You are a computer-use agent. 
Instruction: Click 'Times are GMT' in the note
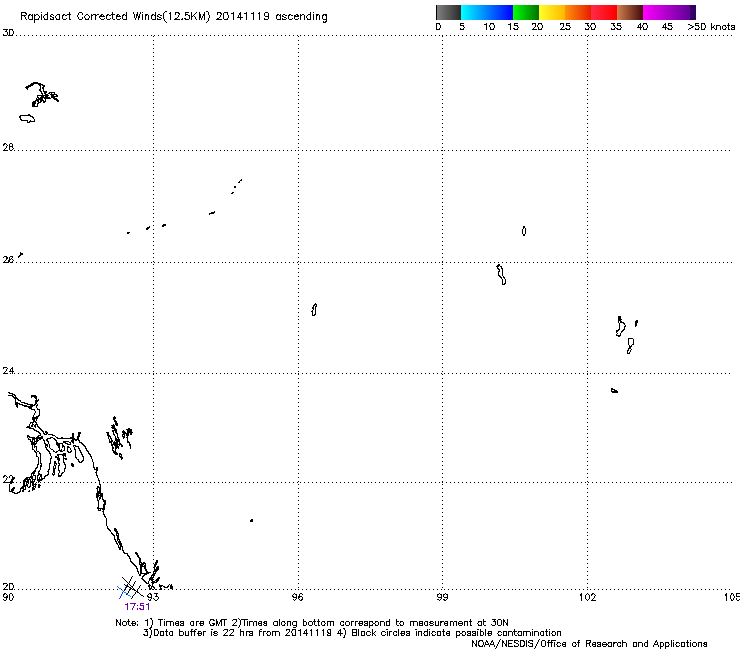click(x=193, y=623)
